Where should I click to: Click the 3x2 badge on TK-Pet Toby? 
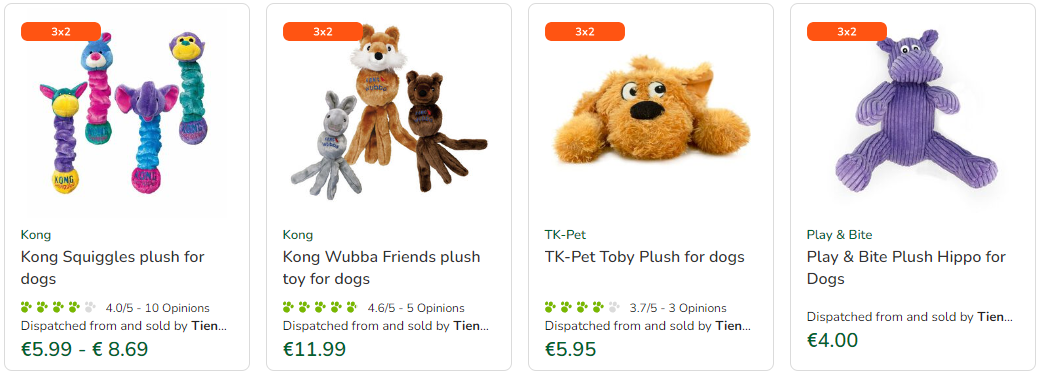point(585,32)
